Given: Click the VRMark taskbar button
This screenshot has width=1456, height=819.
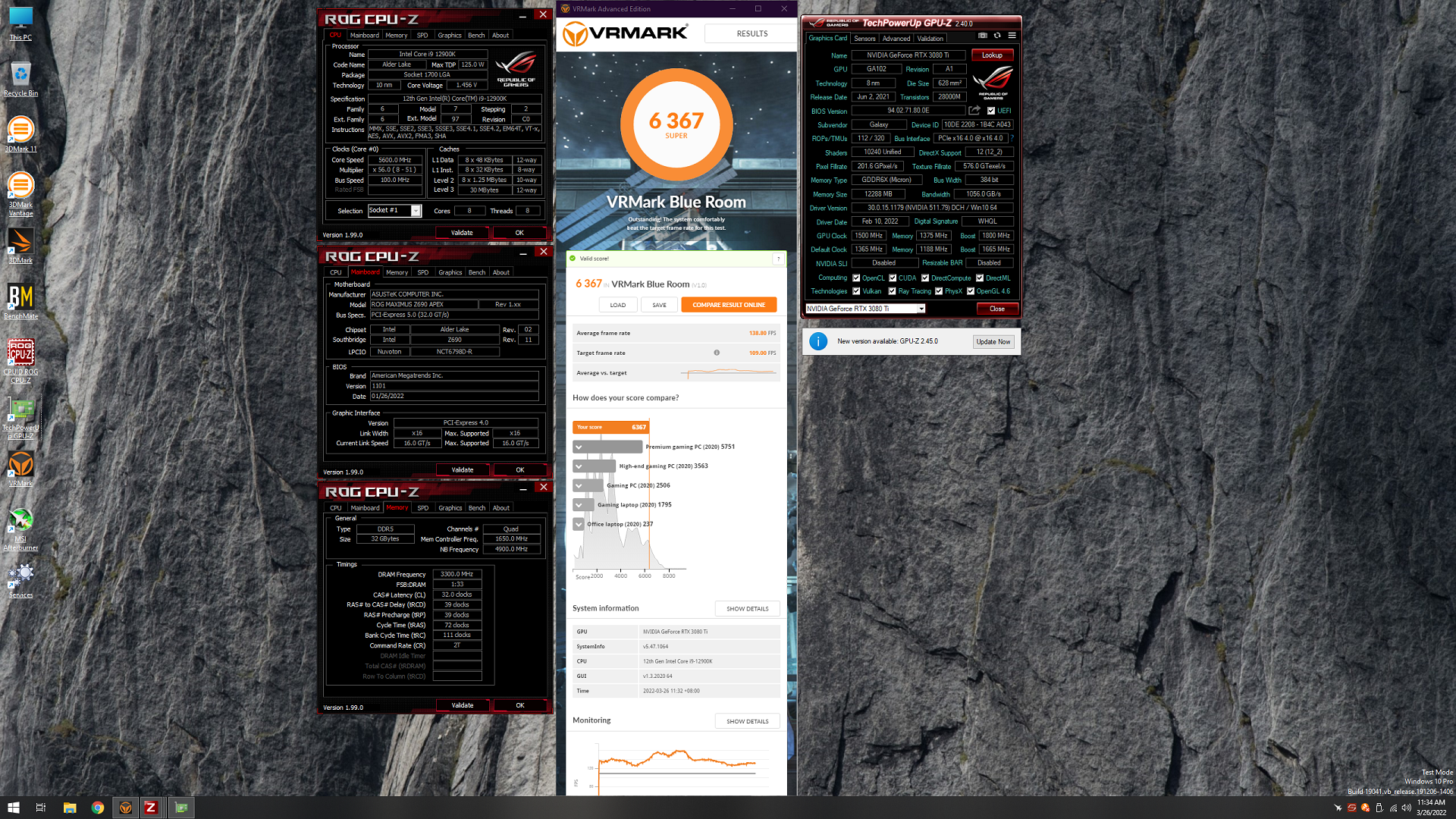Looking at the screenshot, I should coord(126,808).
